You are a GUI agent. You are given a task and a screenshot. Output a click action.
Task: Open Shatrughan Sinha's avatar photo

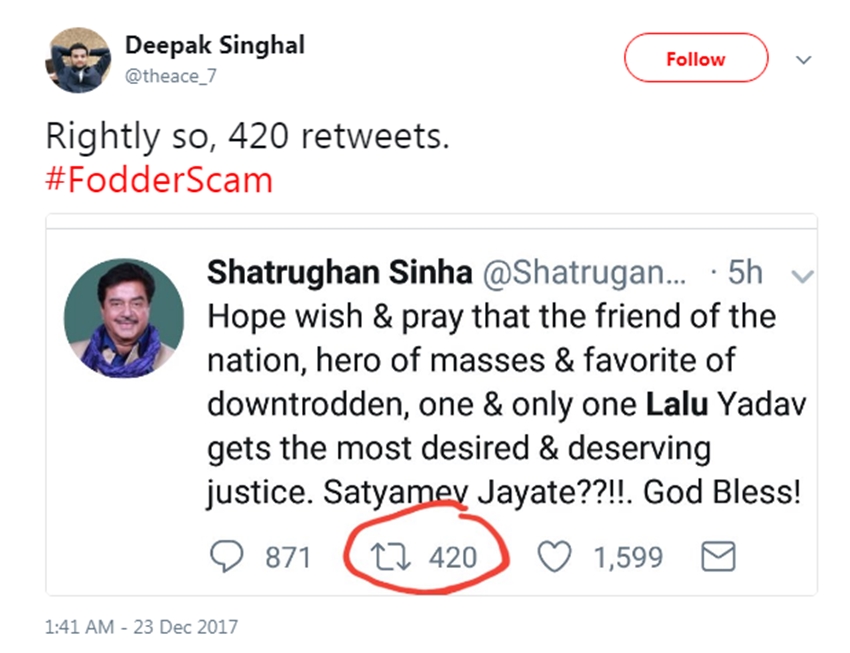[124, 318]
